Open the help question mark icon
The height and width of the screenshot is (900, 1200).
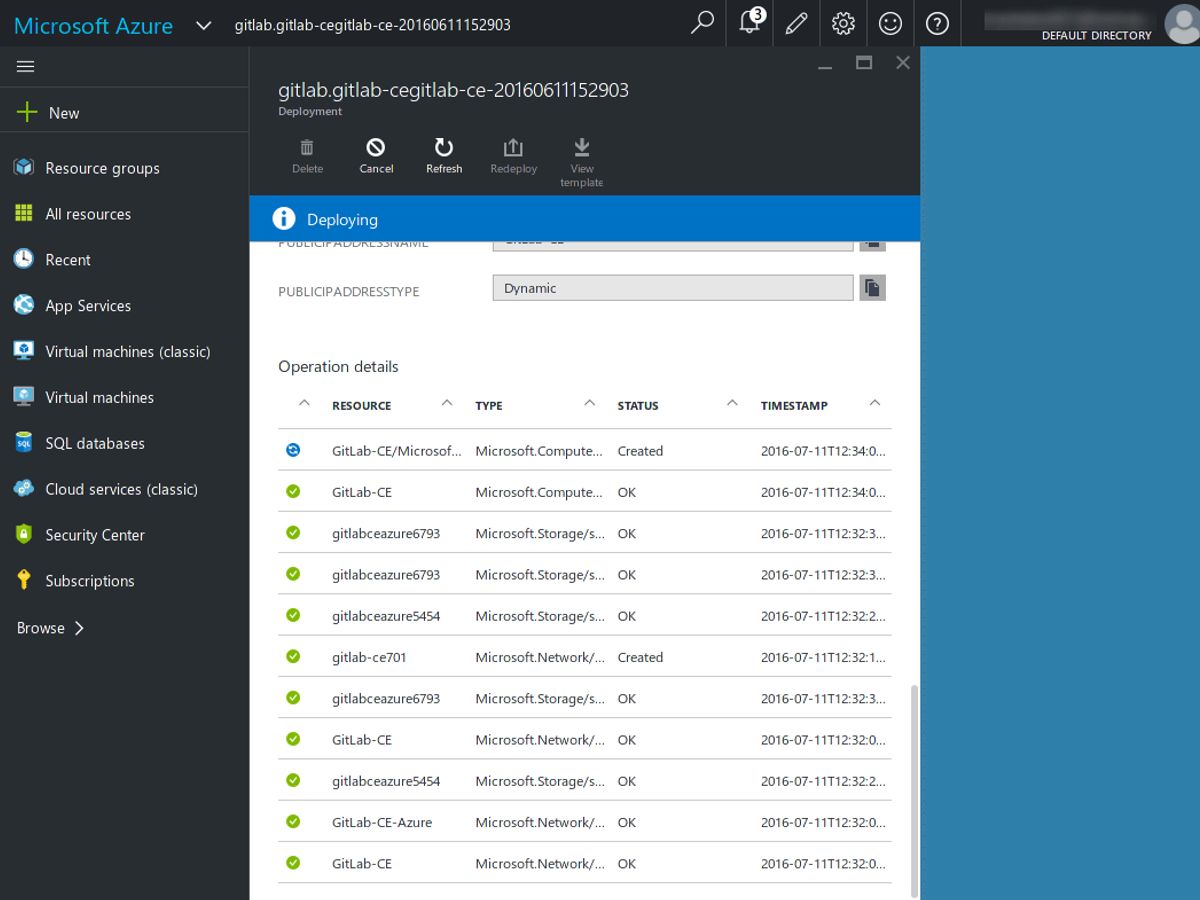coord(937,23)
